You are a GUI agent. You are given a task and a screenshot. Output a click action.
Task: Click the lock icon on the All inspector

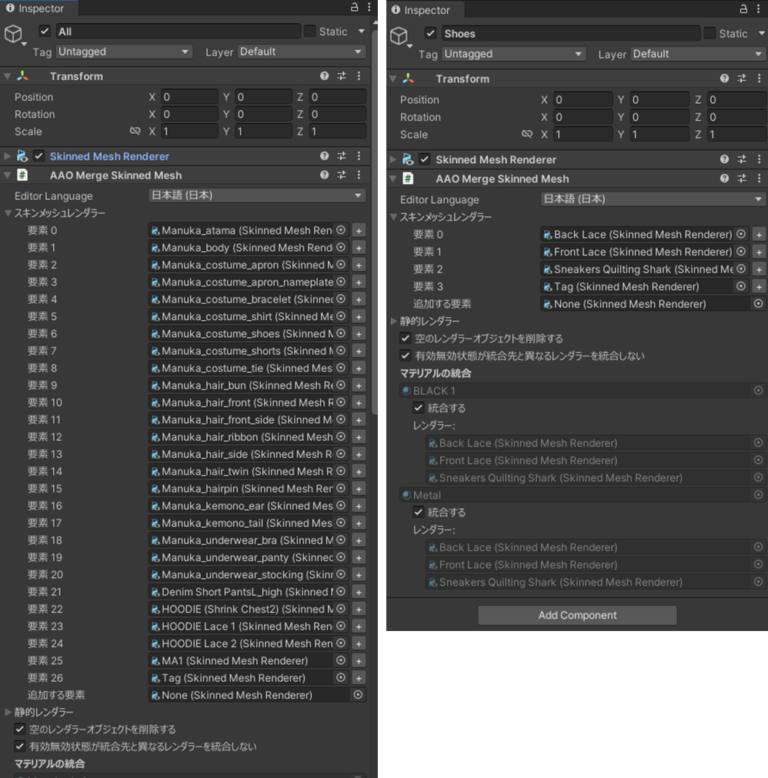point(342,8)
